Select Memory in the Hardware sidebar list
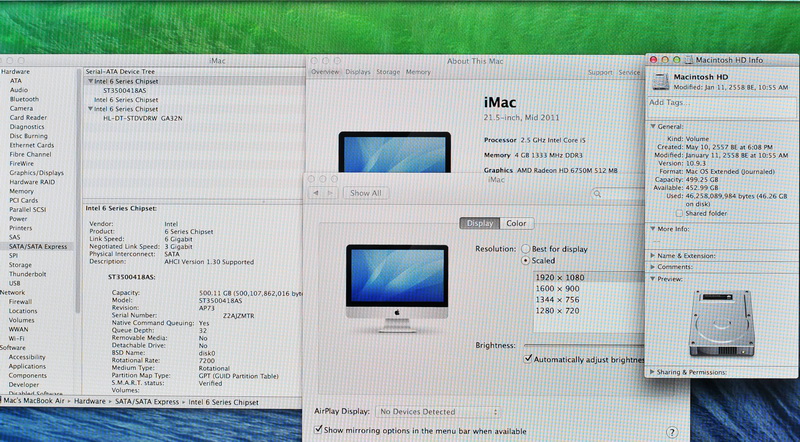800x442 pixels. (21, 191)
